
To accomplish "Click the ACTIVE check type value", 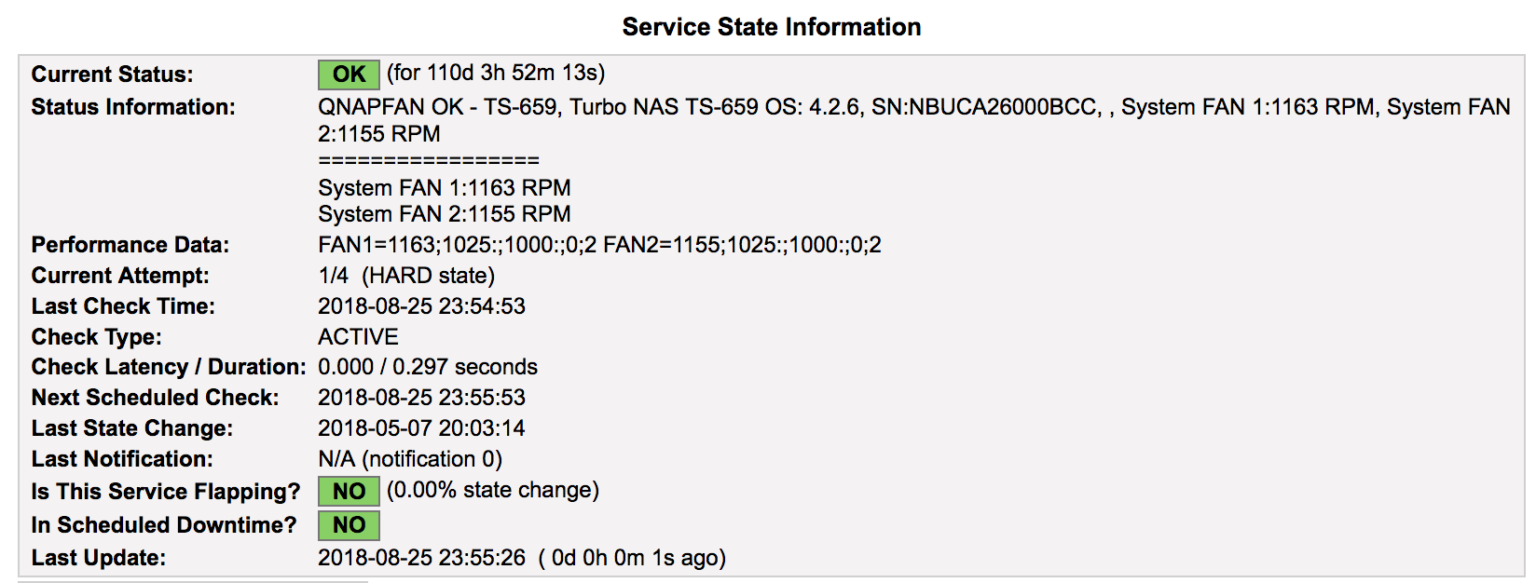I will pyautogui.click(x=358, y=337).
